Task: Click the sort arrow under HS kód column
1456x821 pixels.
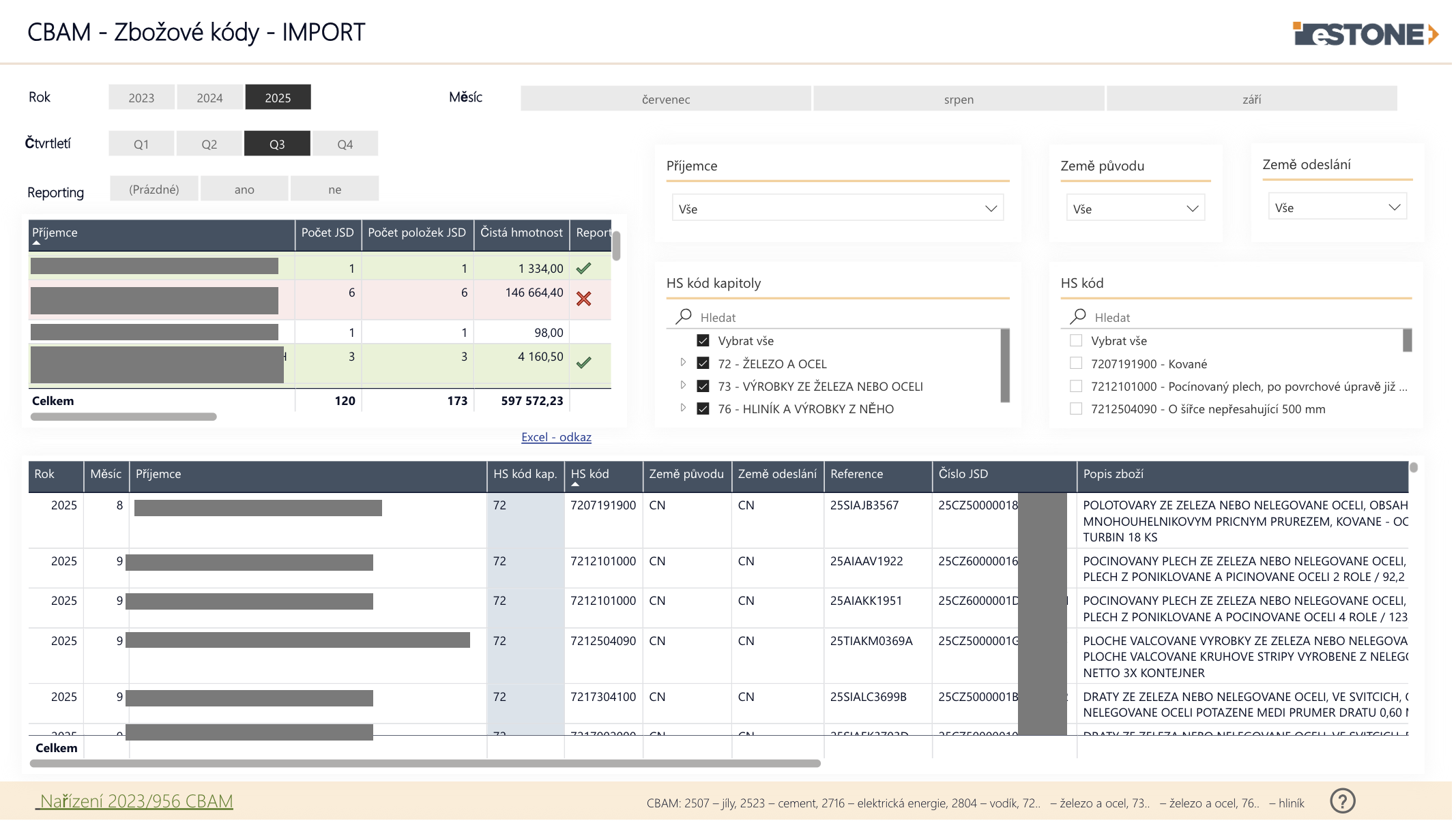Action: coord(575,484)
